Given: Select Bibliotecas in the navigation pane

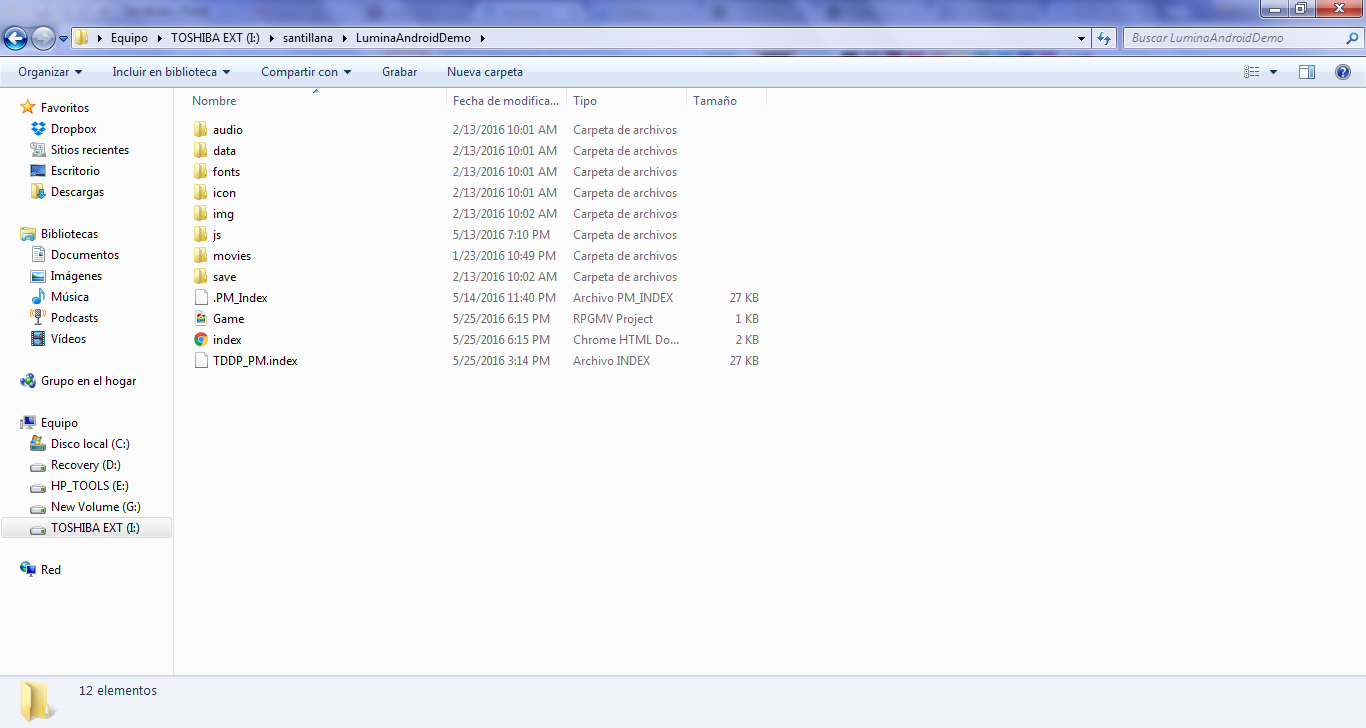Looking at the screenshot, I should pos(70,234).
